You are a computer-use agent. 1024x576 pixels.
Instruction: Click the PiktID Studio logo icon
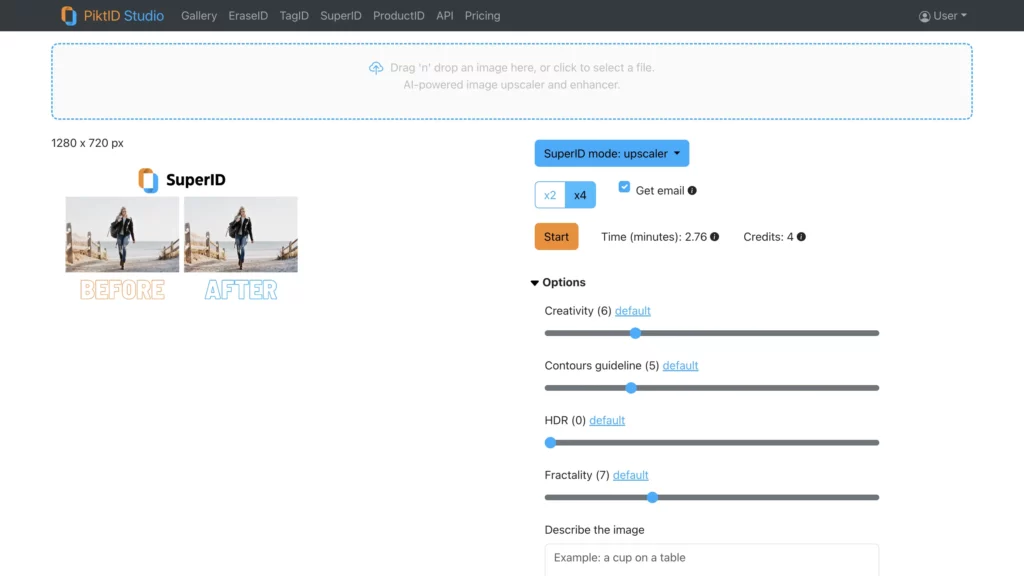[x=68, y=15]
